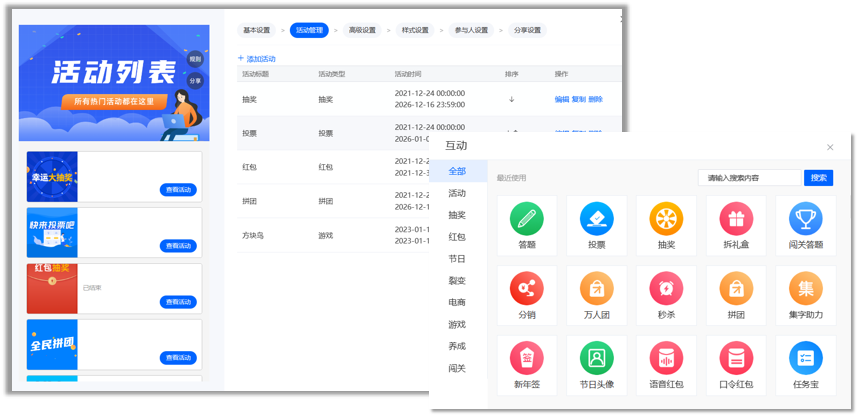Focus the 请输入搜索内容 search field
Screen dimensions: 859x420
[x=750, y=178]
